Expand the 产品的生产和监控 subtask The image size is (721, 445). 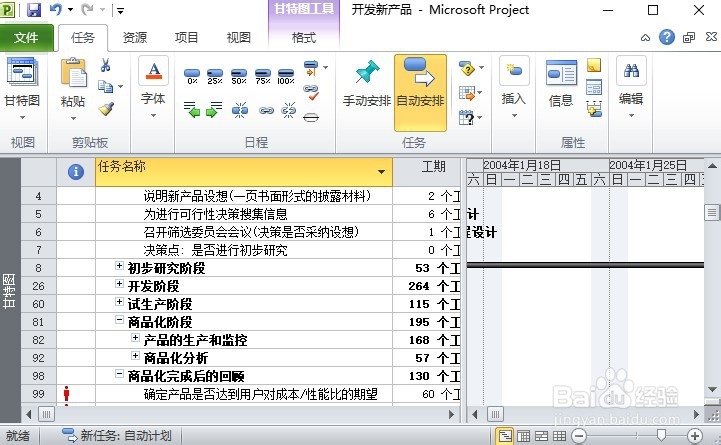coord(135,337)
